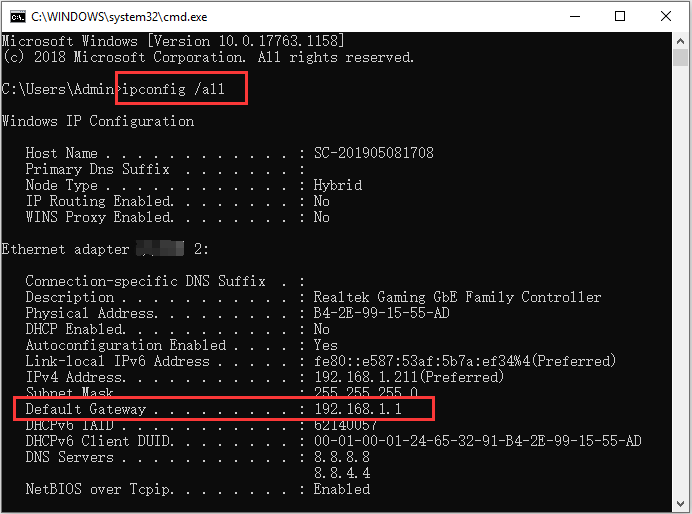This screenshot has height=514, width=692.
Task: Click the title bar text C:\WINDOWS\system32\cmd.exe
Action: coord(119,17)
